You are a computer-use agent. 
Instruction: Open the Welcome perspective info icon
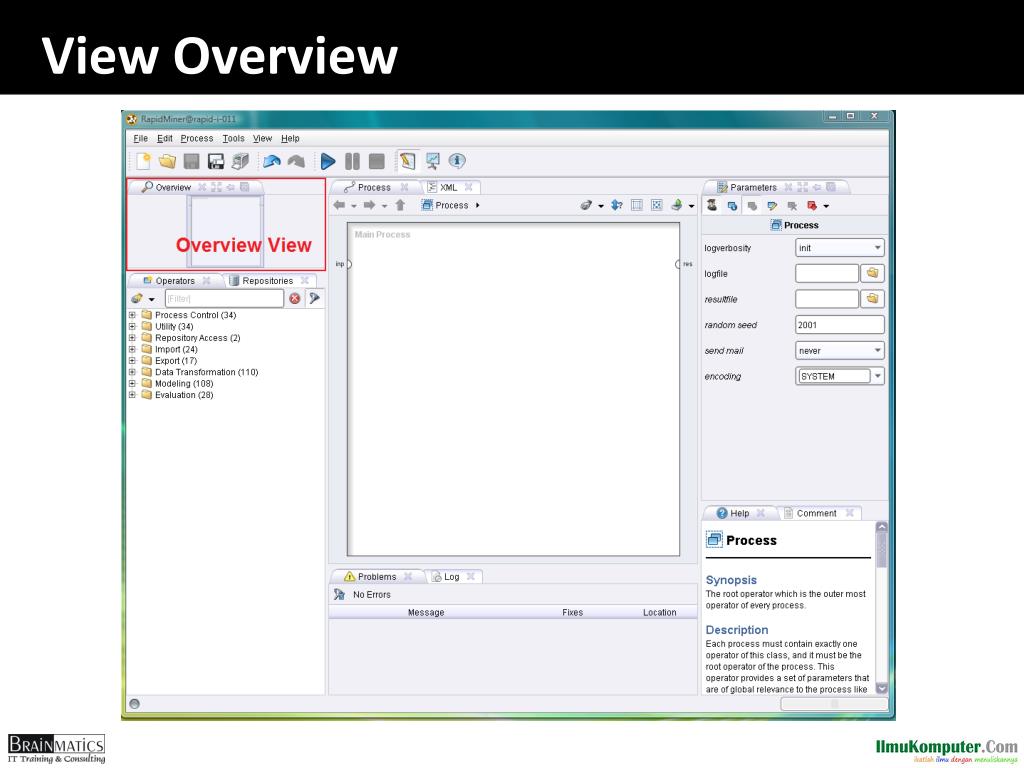tap(457, 161)
